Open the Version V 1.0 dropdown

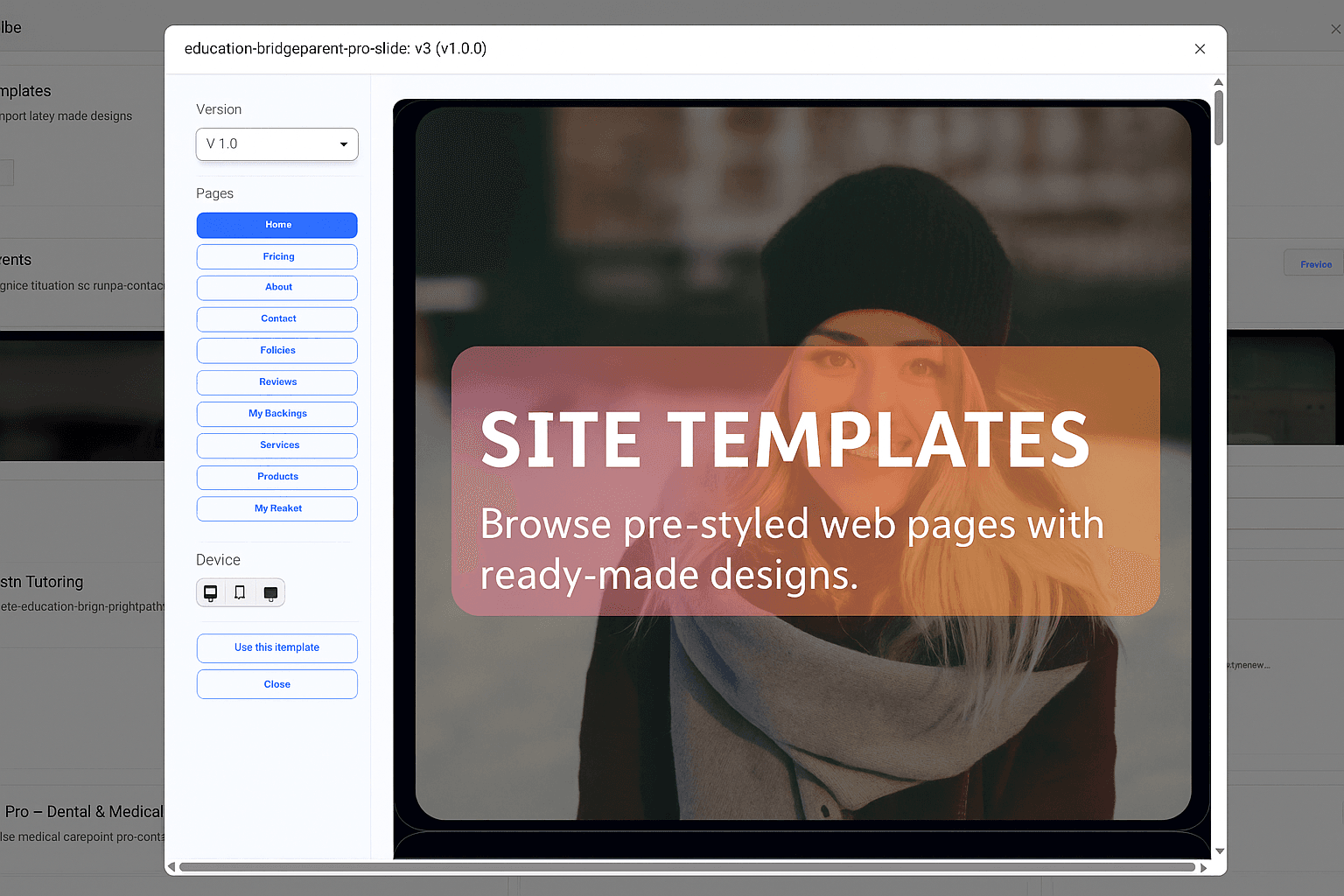click(x=276, y=144)
